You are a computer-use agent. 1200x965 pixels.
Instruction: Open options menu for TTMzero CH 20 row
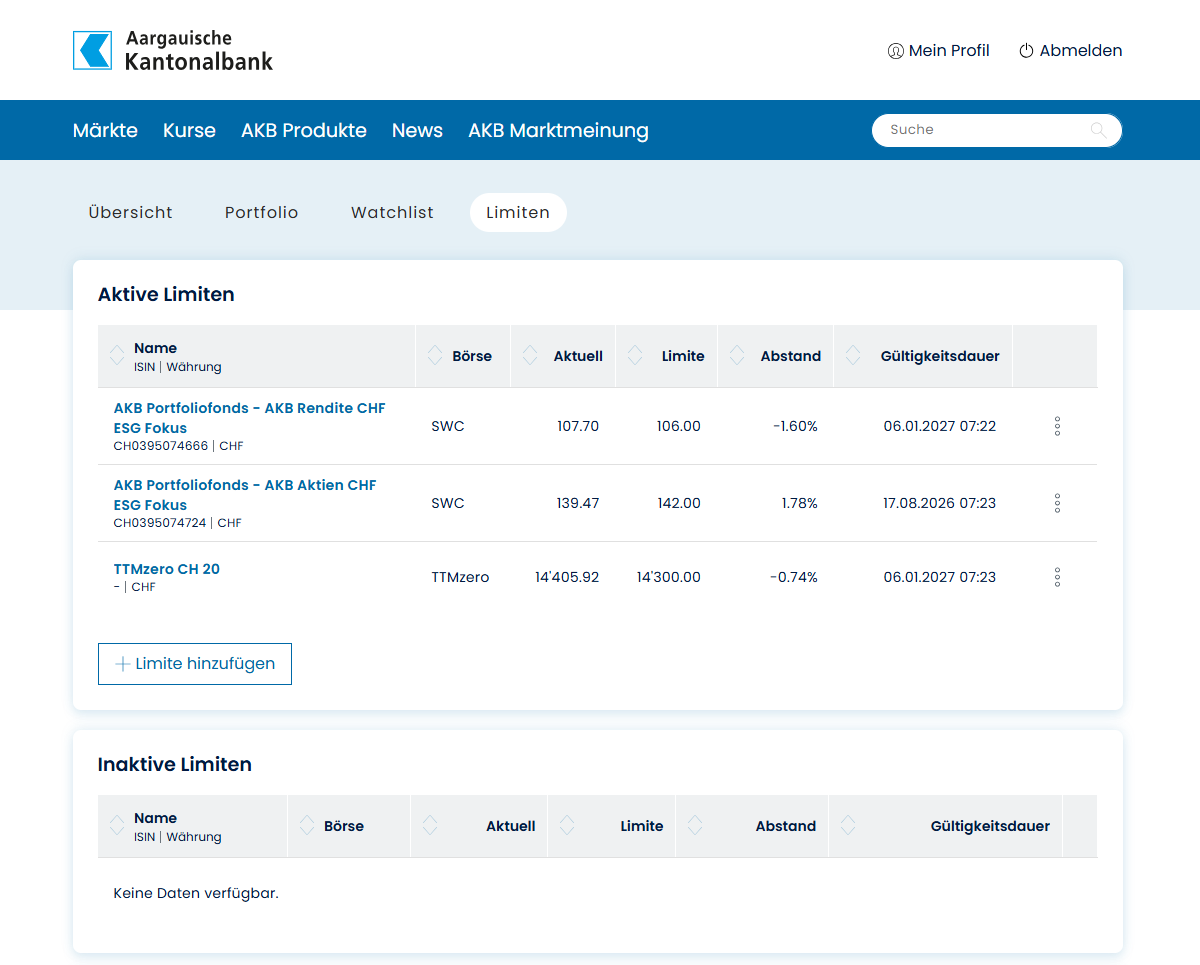pyautogui.click(x=1057, y=577)
